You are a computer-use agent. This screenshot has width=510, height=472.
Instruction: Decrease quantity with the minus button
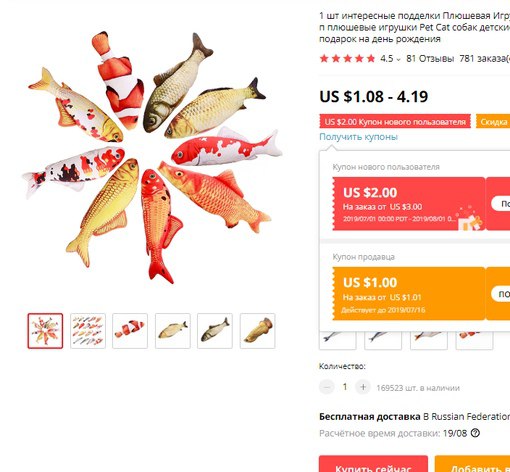pos(327,387)
